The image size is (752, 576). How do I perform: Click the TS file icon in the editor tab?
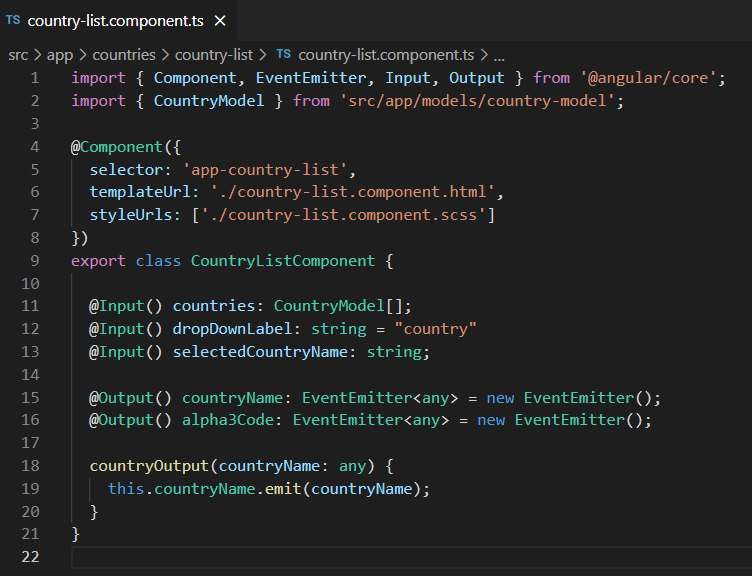13,20
